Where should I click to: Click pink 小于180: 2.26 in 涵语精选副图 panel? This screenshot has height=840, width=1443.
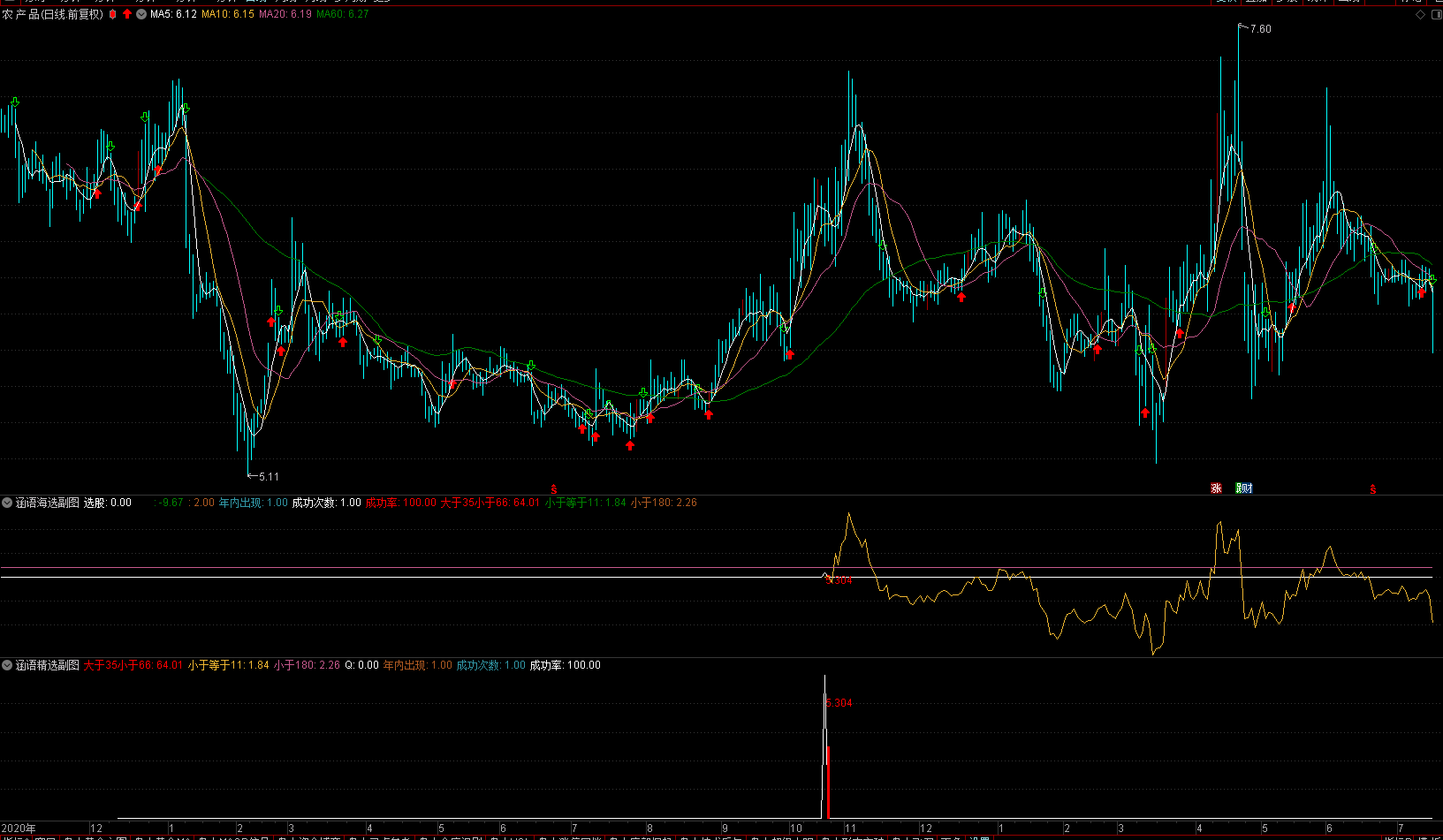point(307,665)
